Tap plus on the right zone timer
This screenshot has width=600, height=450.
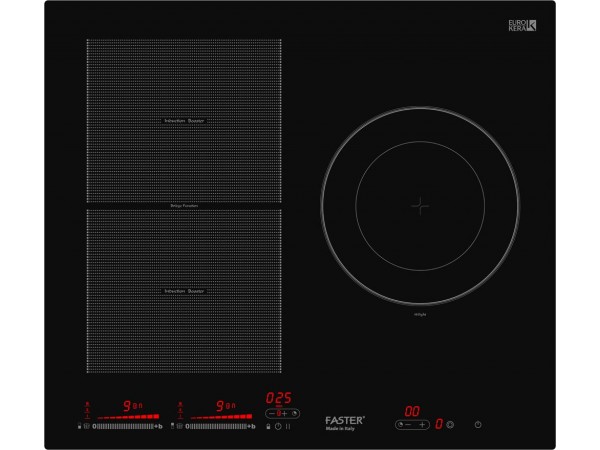click(422, 425)
